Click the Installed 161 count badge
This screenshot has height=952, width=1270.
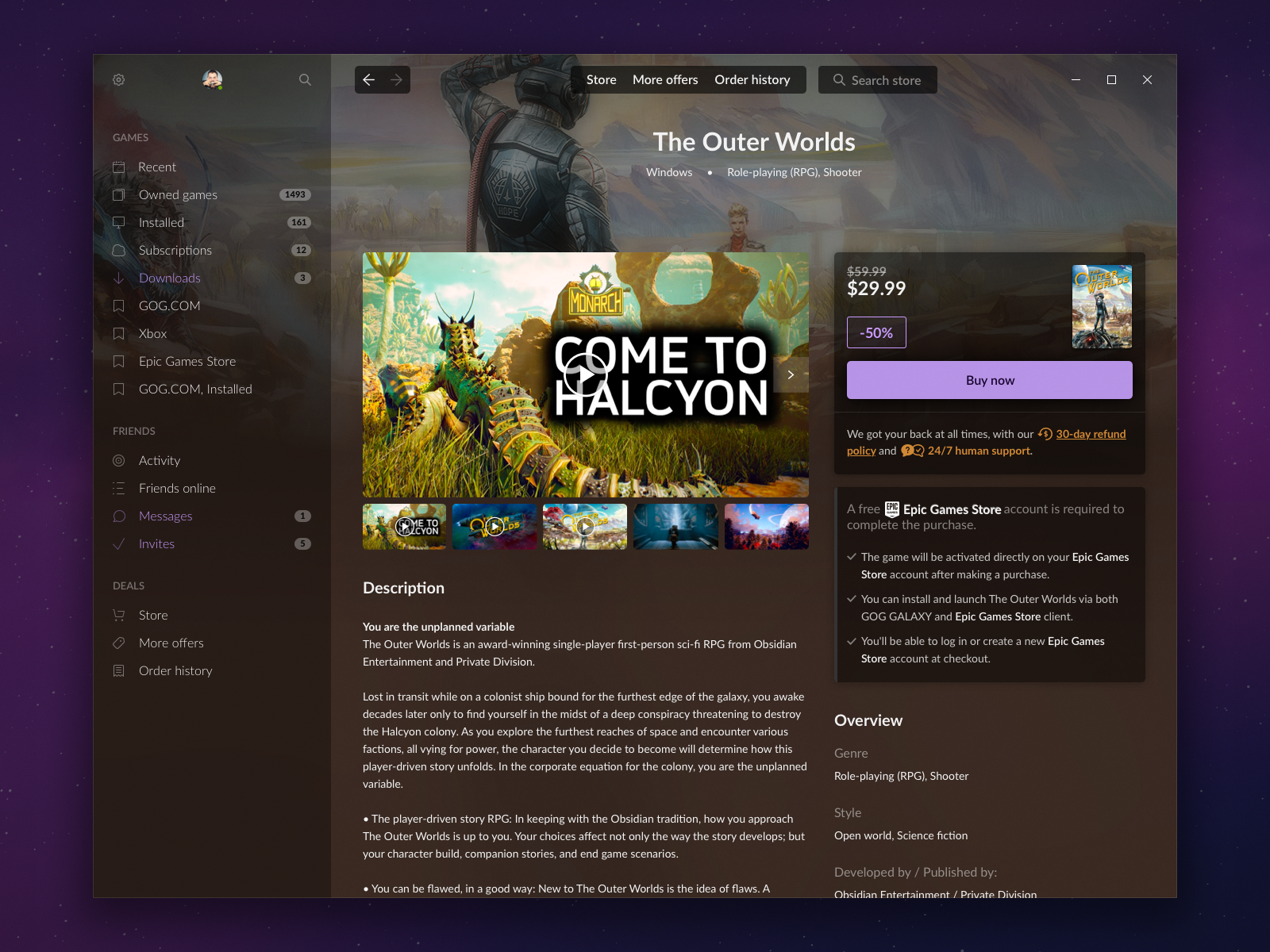coord(299,222)
